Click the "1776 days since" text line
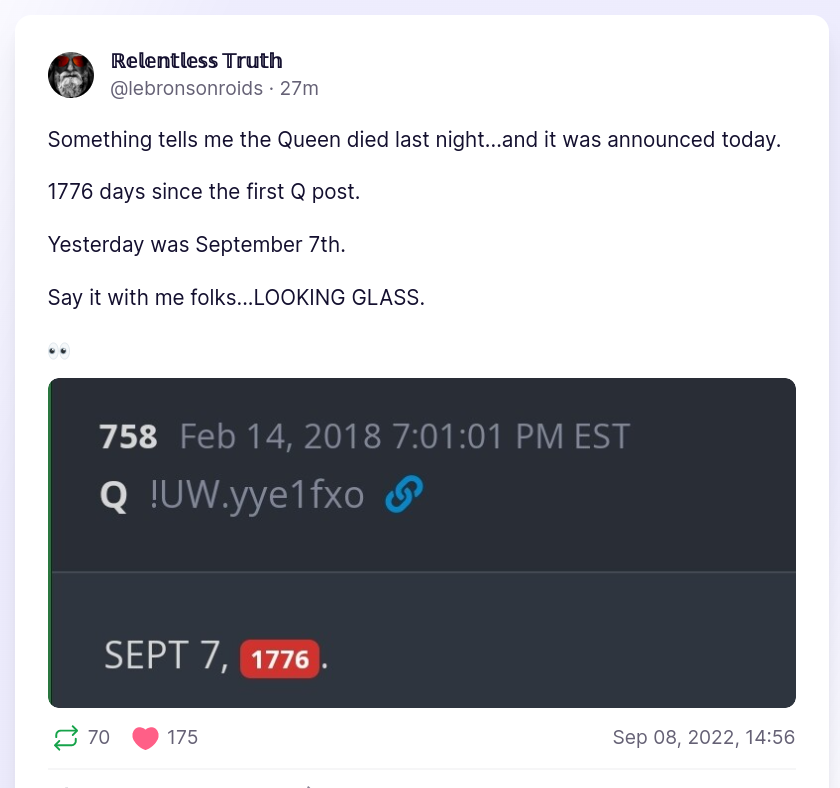Image resolution: width=840 pixels, height=788 pixels. point(203,192)
